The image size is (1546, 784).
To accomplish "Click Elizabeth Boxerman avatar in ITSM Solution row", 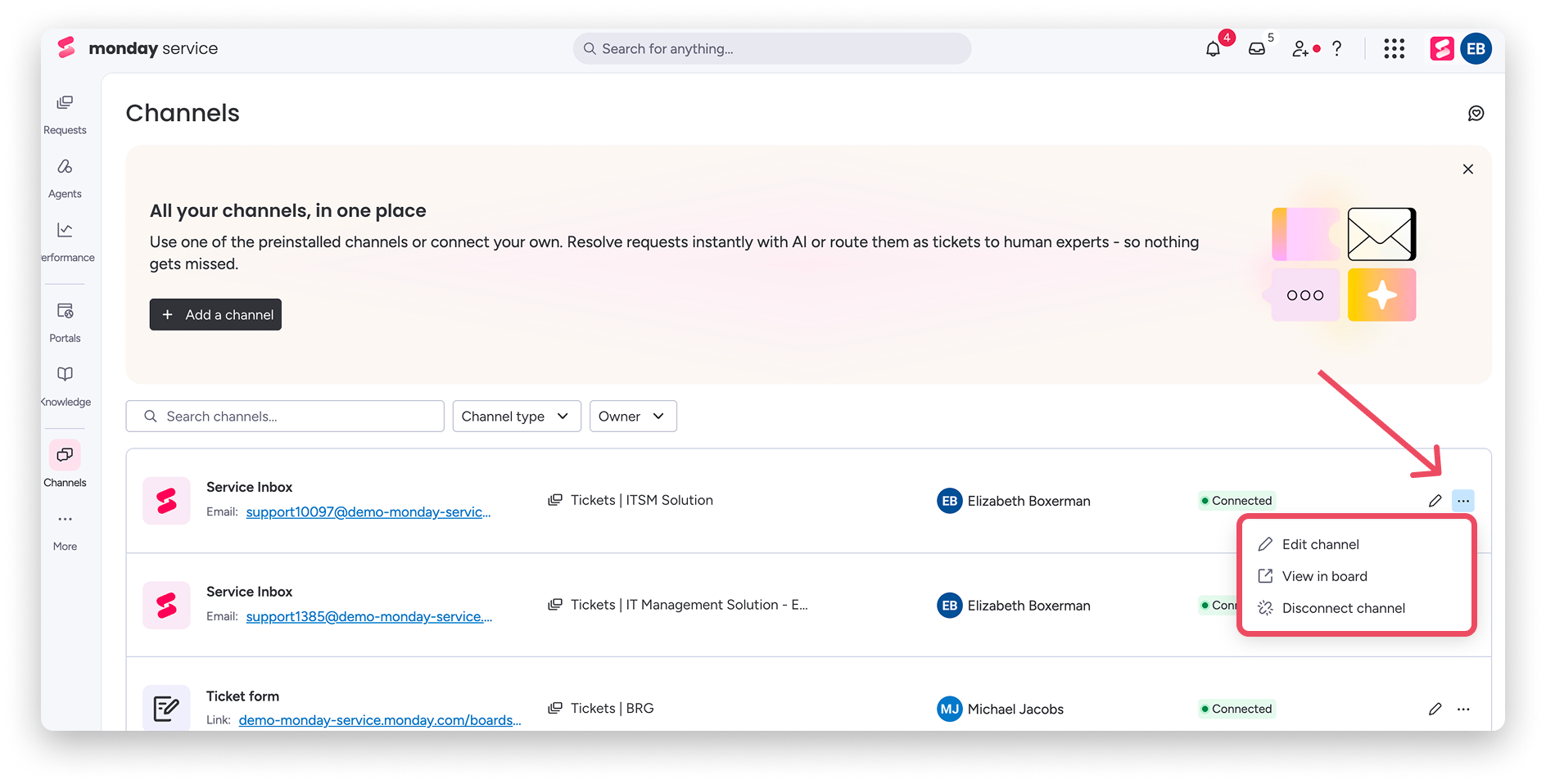I will click(x=949, y=501).
